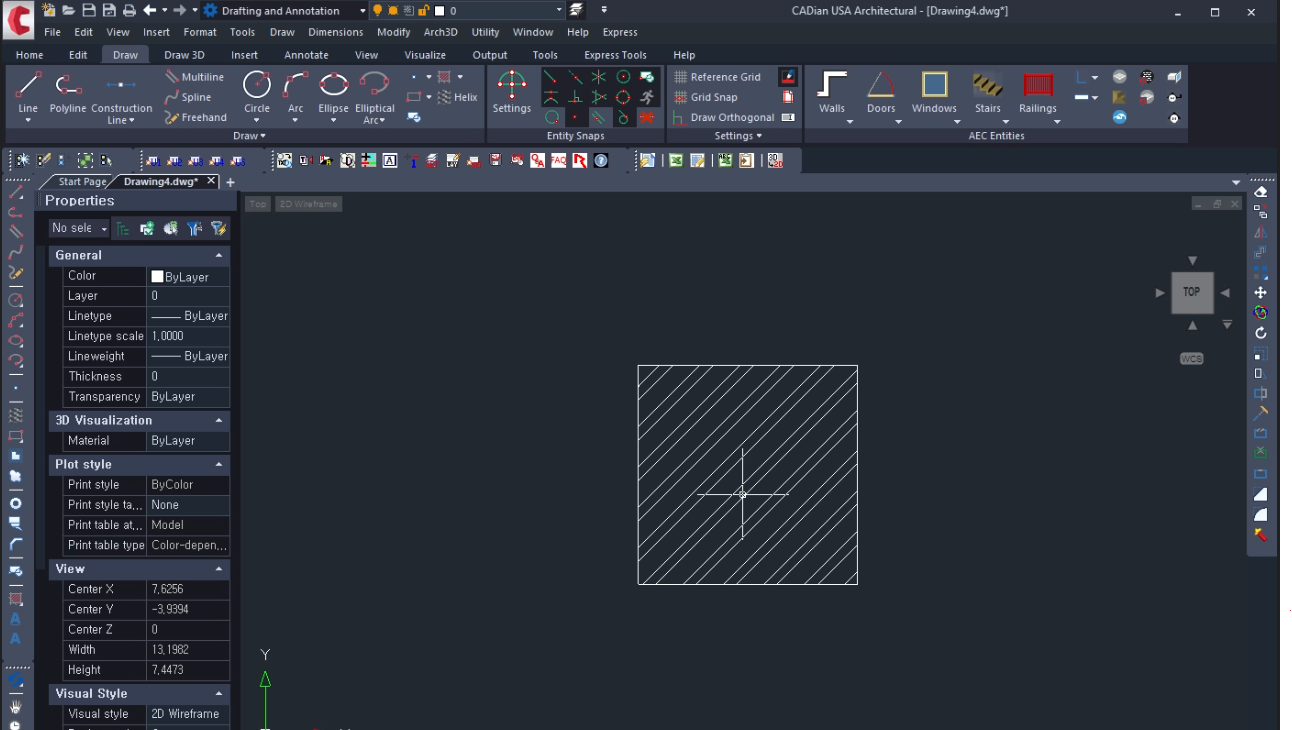Open Entity Snaps Settings
The image size is (1292, 730).
click(511, 92)
